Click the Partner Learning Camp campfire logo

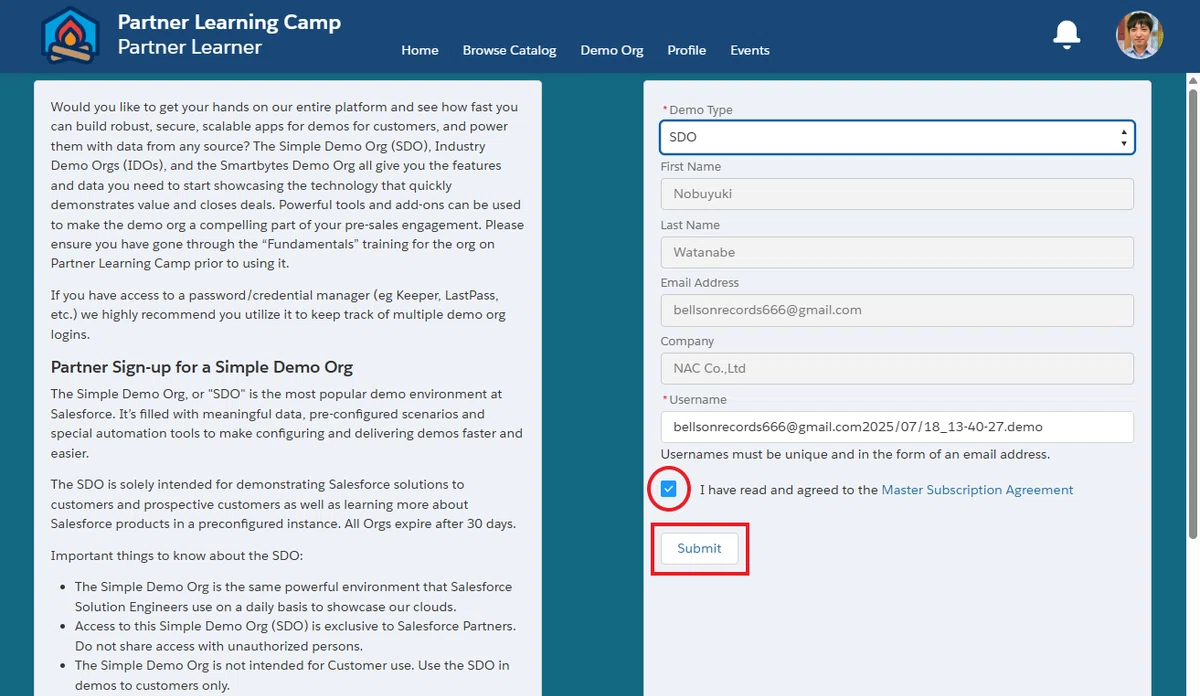[x=70, y=36]
